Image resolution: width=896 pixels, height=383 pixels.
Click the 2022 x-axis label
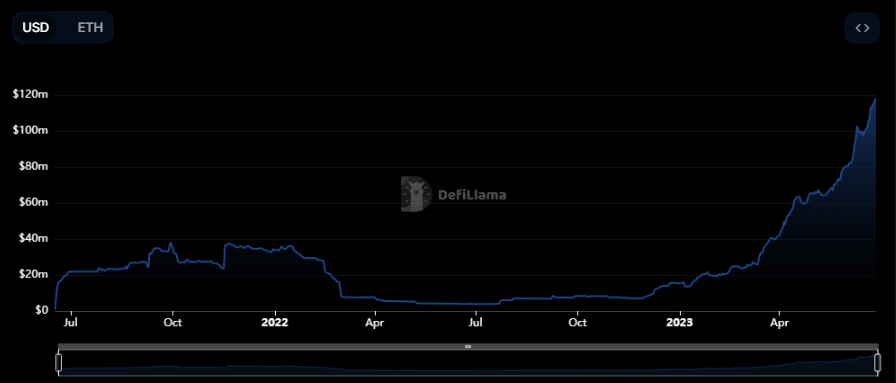pos(275,322)
